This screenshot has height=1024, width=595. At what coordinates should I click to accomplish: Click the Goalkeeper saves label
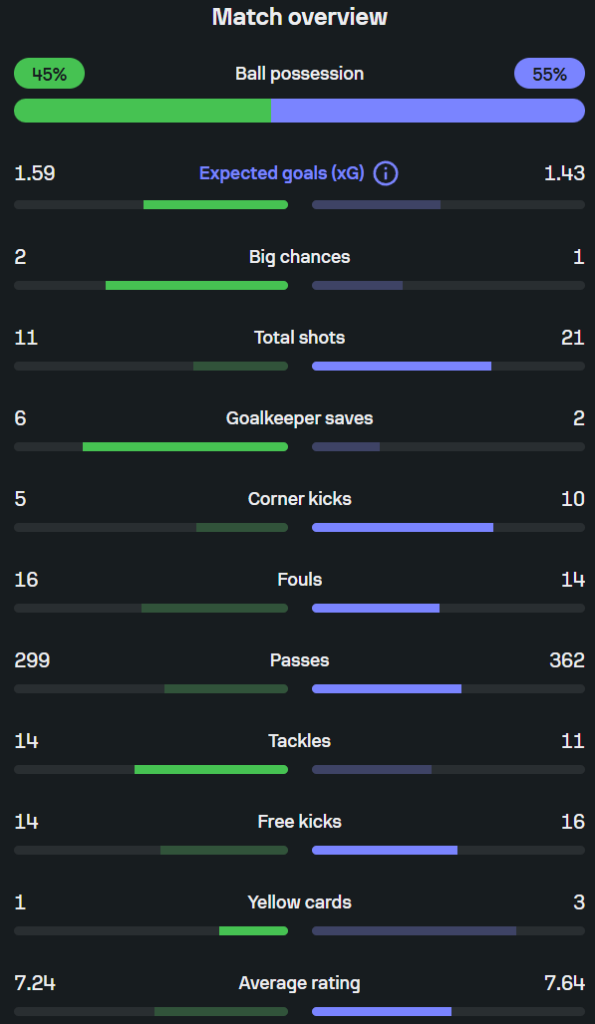299,418
